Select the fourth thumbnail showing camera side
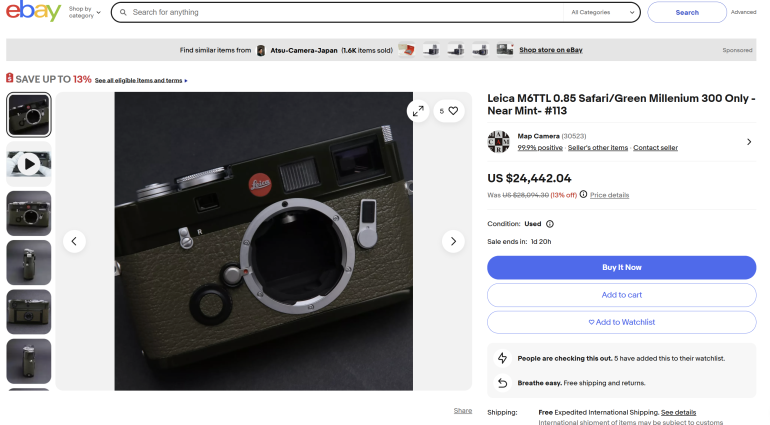 [28, 262]
